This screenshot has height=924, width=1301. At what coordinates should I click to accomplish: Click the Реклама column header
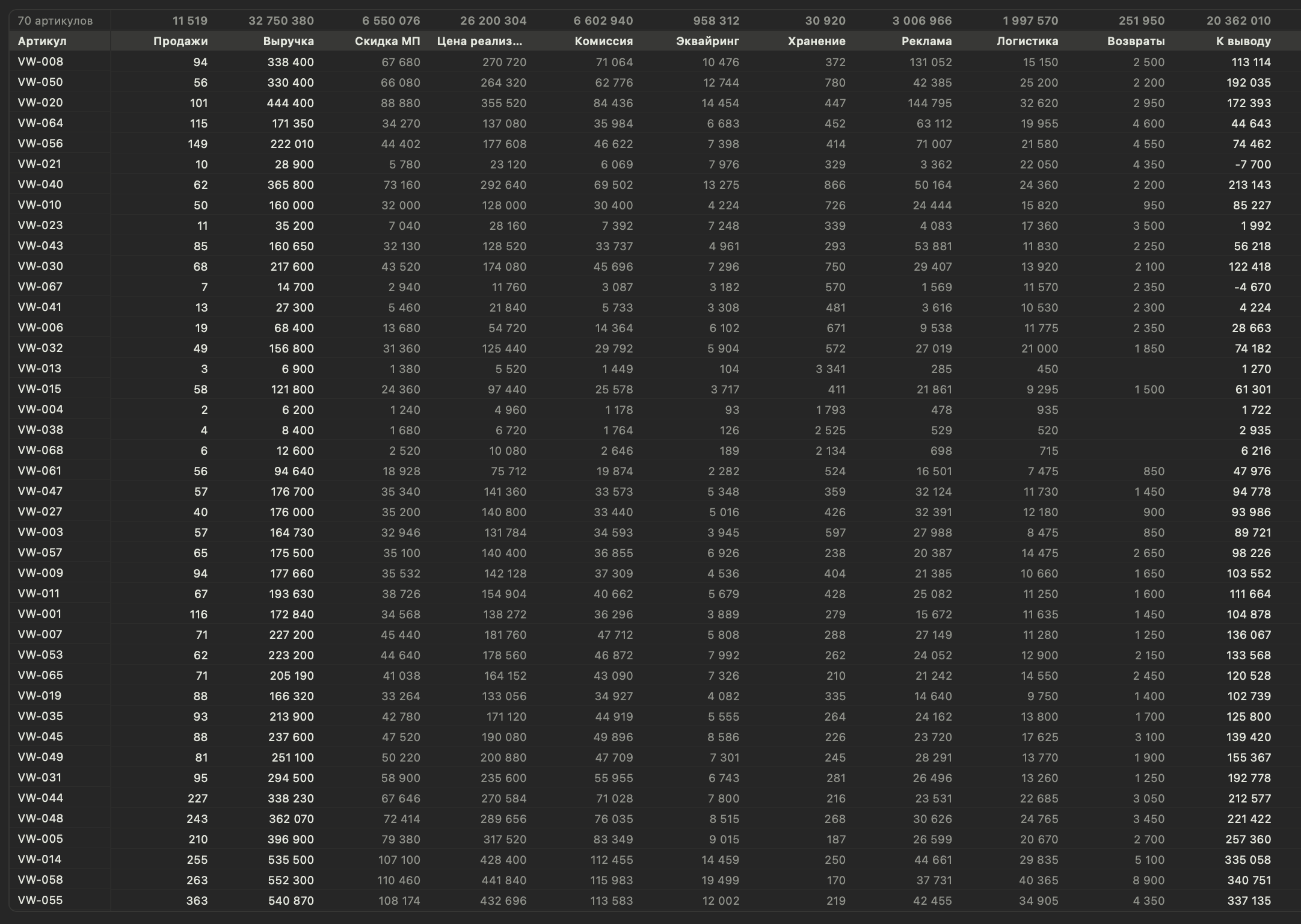click(x=927, y=42)
